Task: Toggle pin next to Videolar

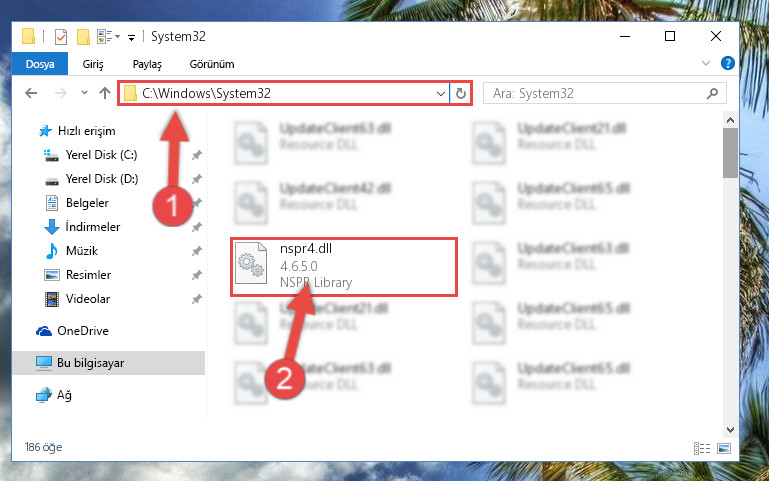Action: (197, 299)
